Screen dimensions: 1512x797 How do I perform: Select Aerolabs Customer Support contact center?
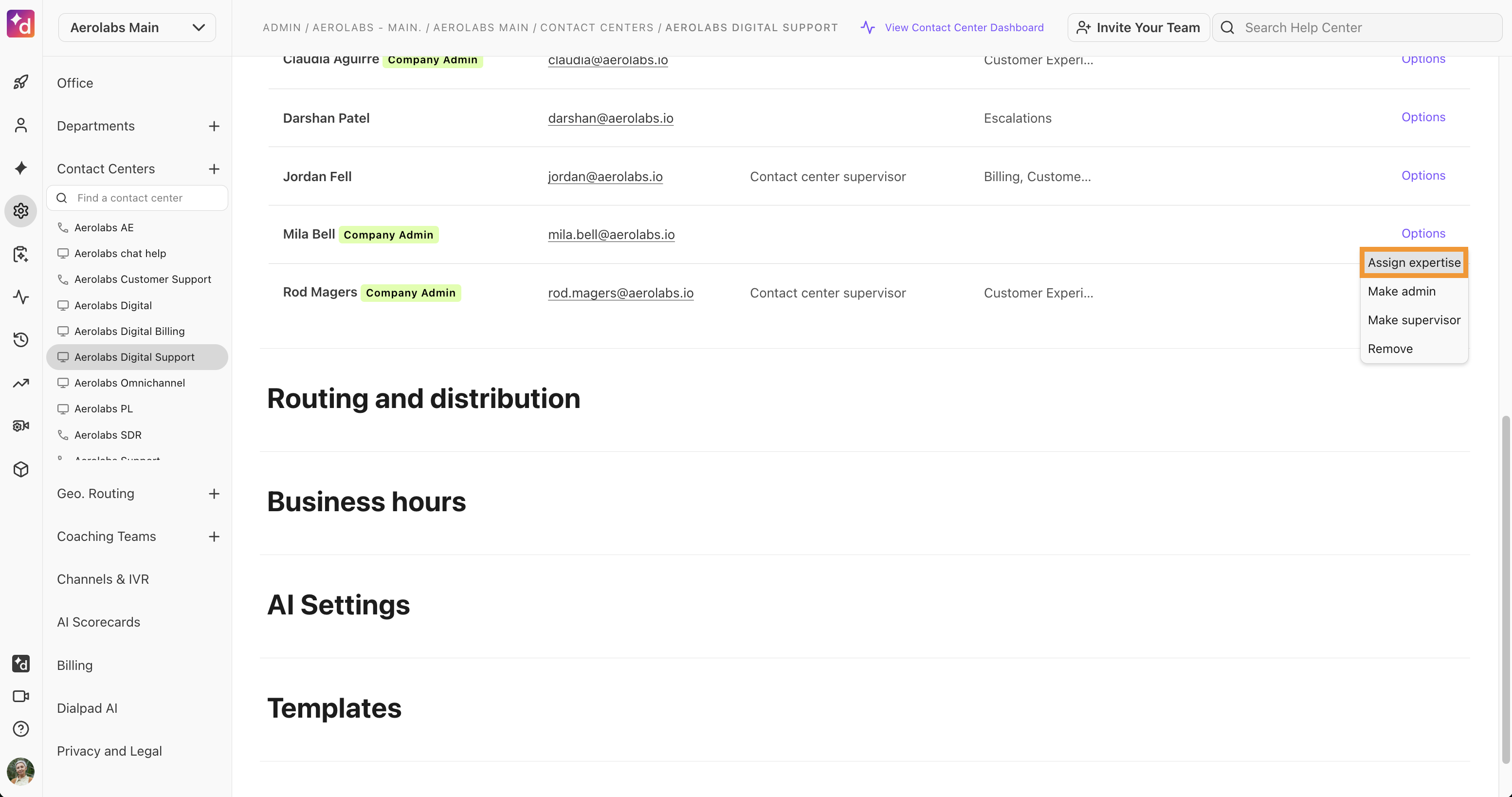[x=143, y=279]
